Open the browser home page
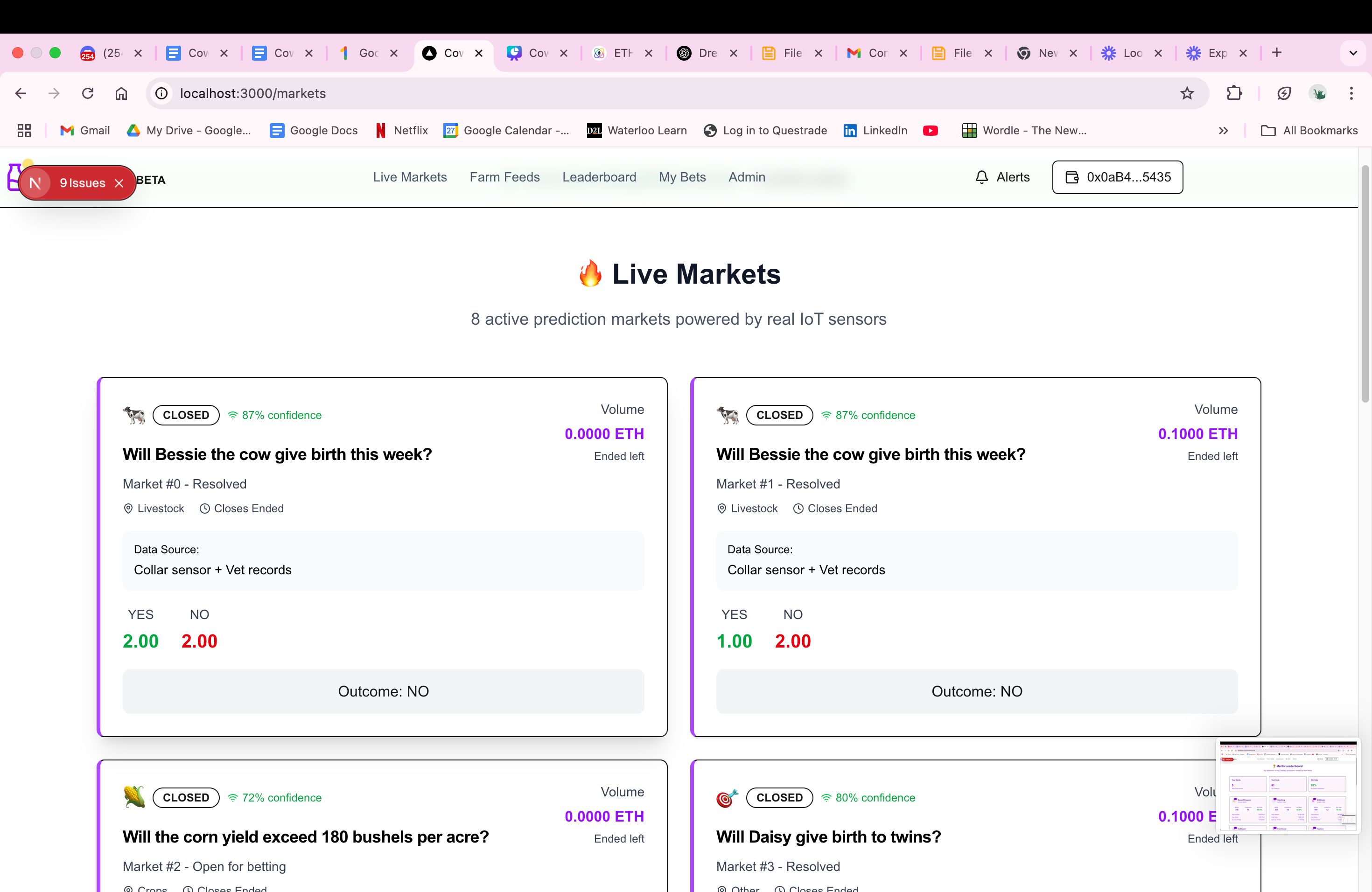This screenshot has height=892, width=1372. point(121,93)
